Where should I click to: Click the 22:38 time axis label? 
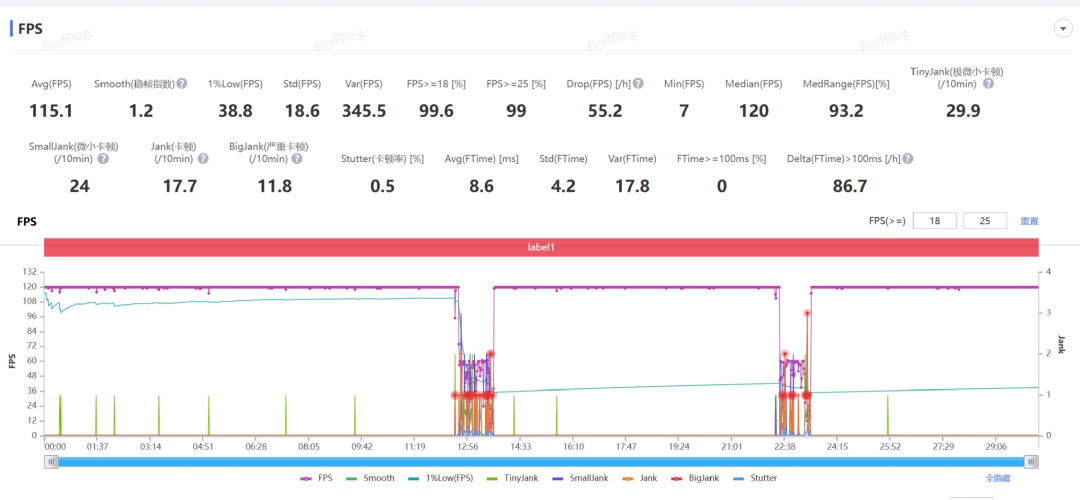785,446
